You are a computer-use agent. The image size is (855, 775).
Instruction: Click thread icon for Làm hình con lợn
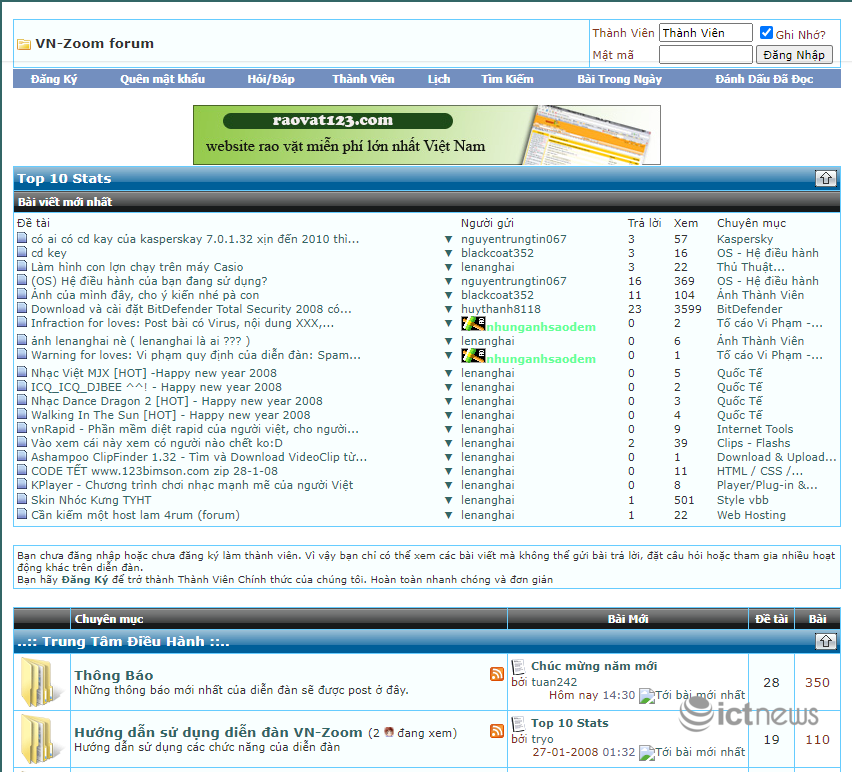[x=22, y=266]
